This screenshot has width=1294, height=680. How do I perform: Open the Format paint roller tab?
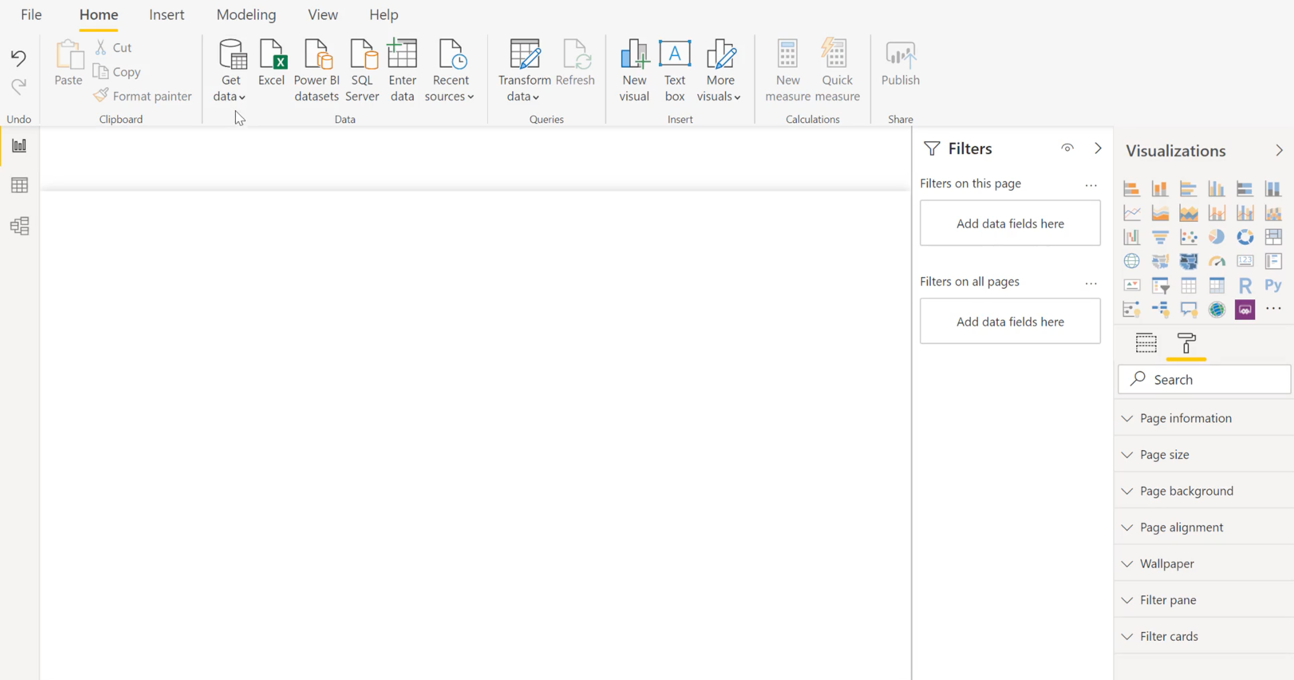pyautogui.click(x=1187, y=343)
